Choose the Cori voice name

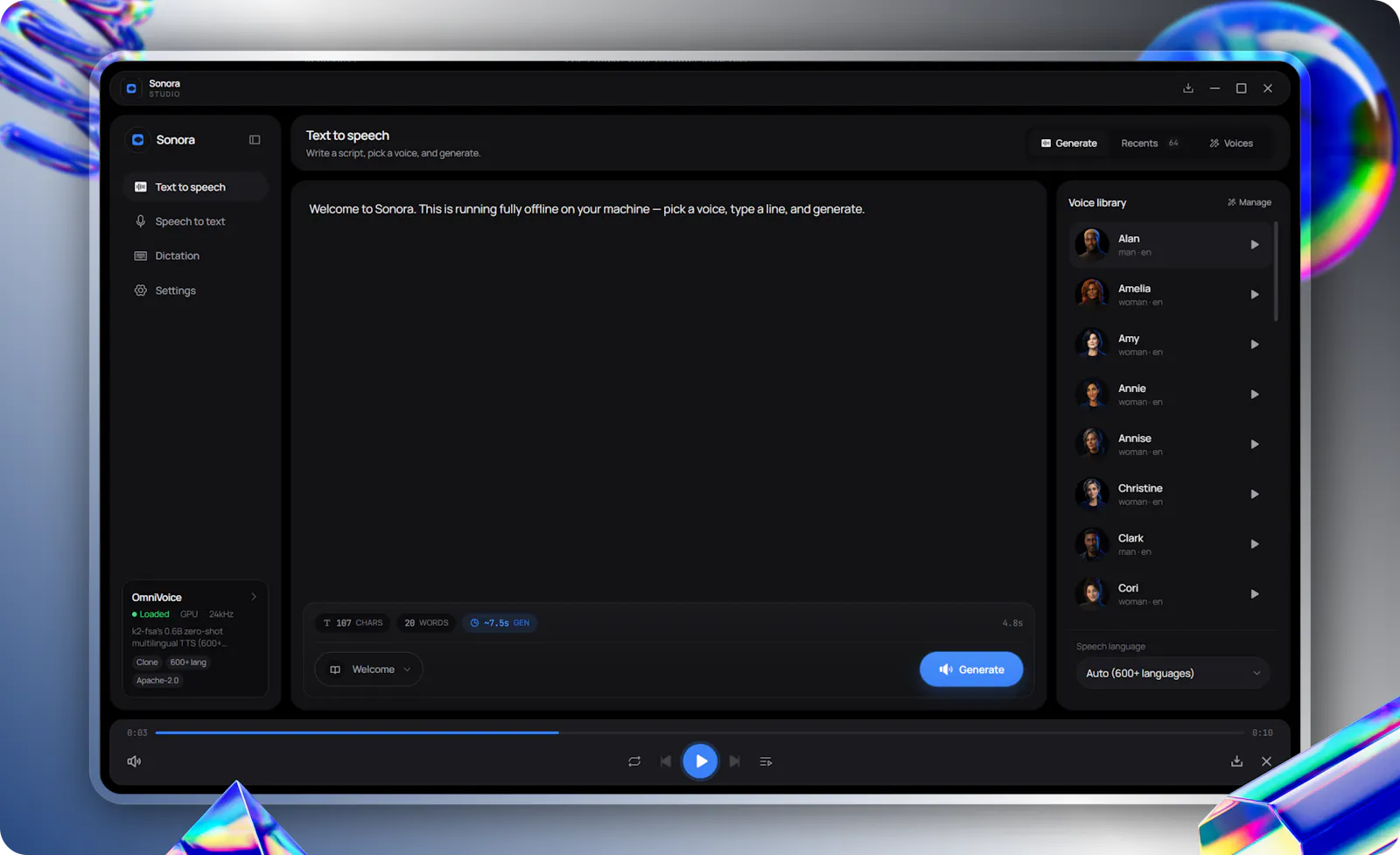(1128, 588)
